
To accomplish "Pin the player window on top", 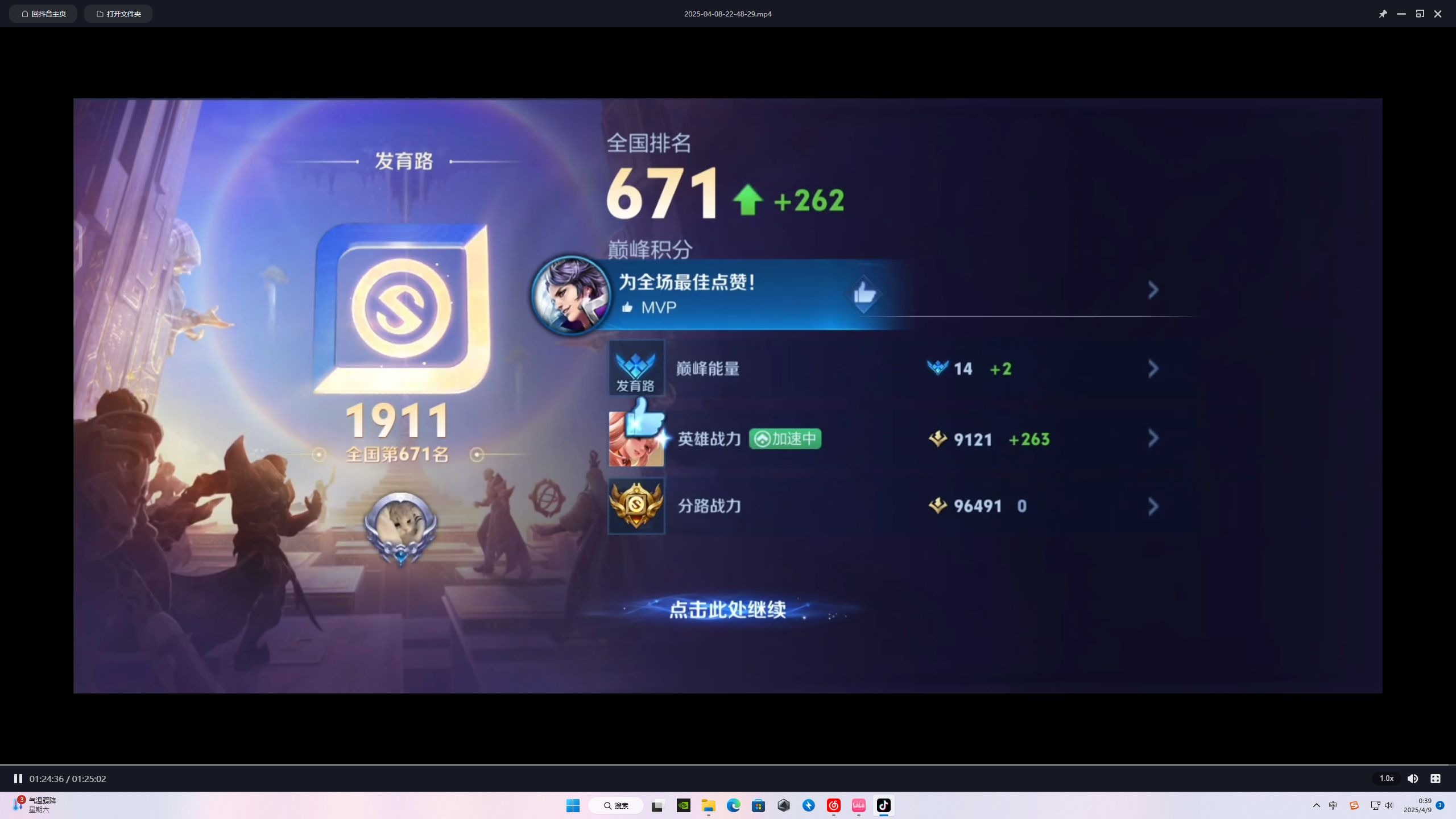I will click(1383, 14).
